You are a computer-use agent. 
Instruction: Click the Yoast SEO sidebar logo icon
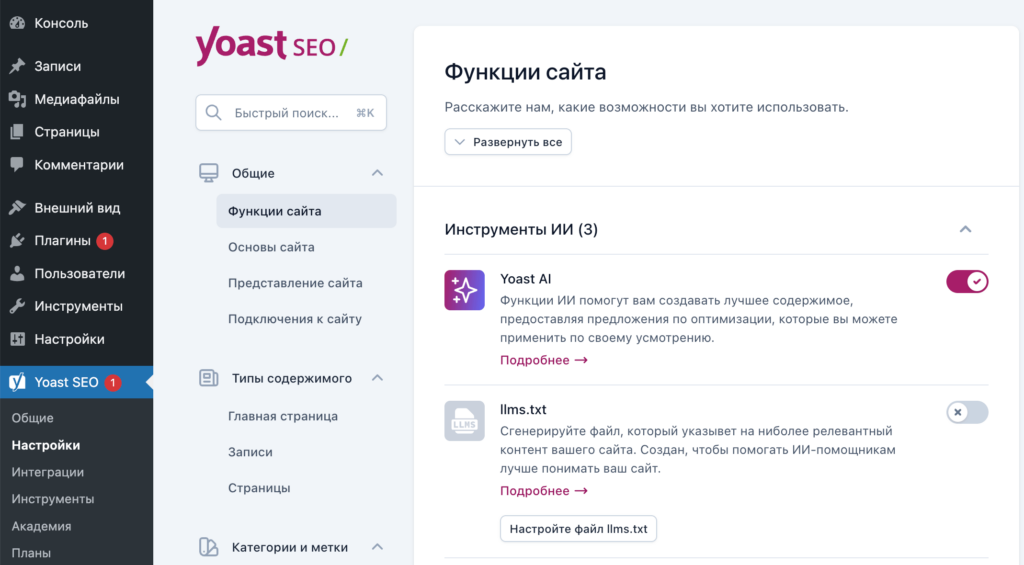click(17, 382)
